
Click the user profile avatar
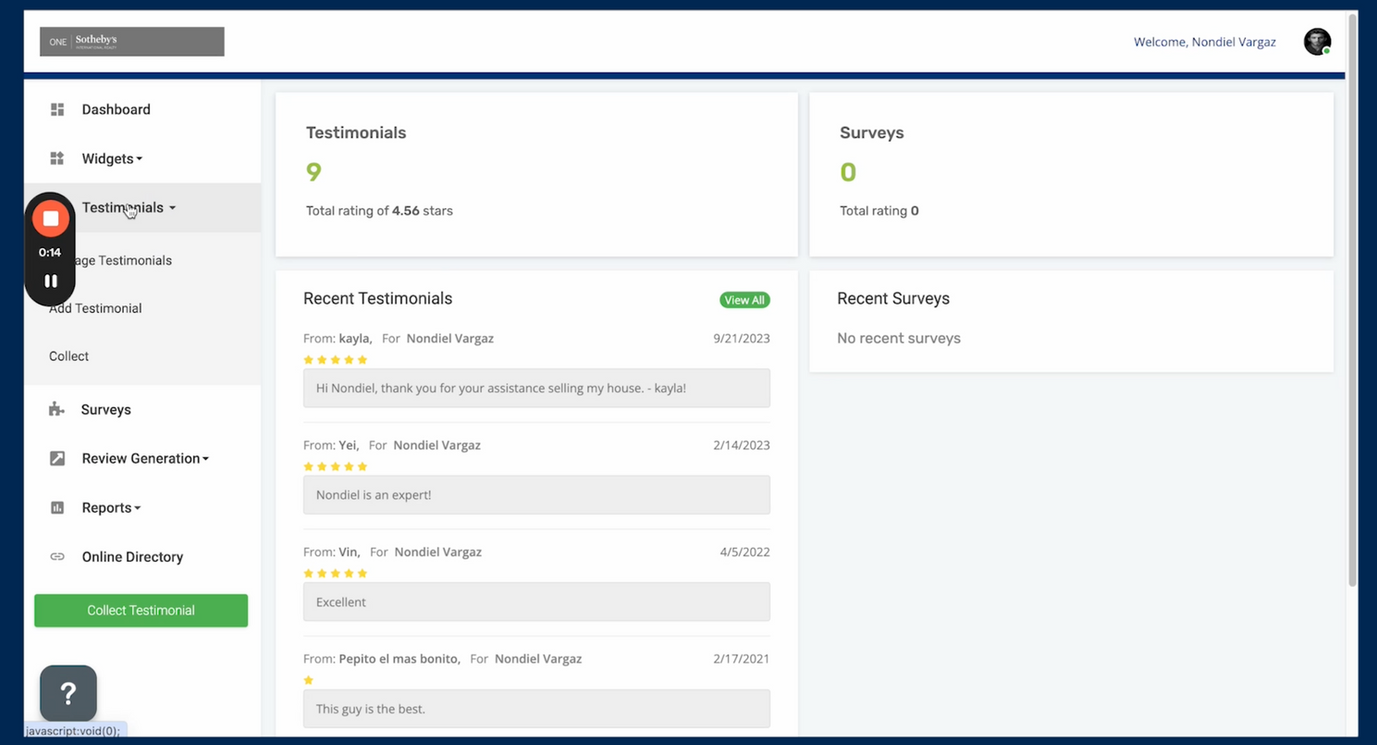click(1317, 42)
